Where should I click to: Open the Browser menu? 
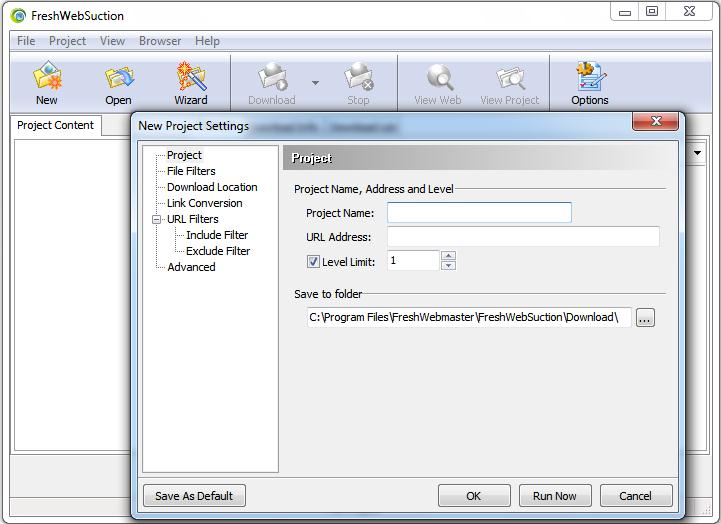pos(160,41)
